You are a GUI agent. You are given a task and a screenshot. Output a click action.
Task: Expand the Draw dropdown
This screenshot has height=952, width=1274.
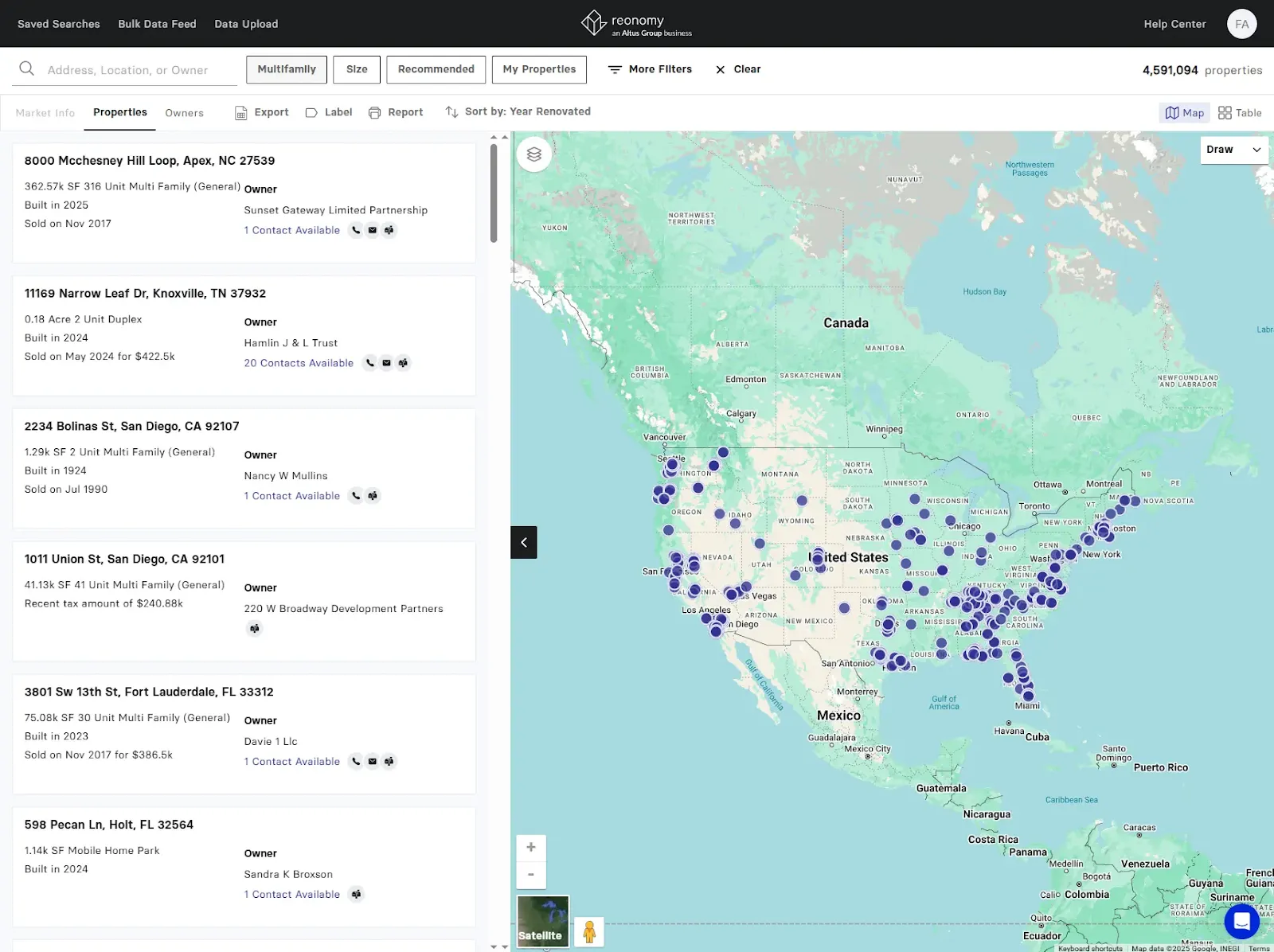pos(1233,150)
